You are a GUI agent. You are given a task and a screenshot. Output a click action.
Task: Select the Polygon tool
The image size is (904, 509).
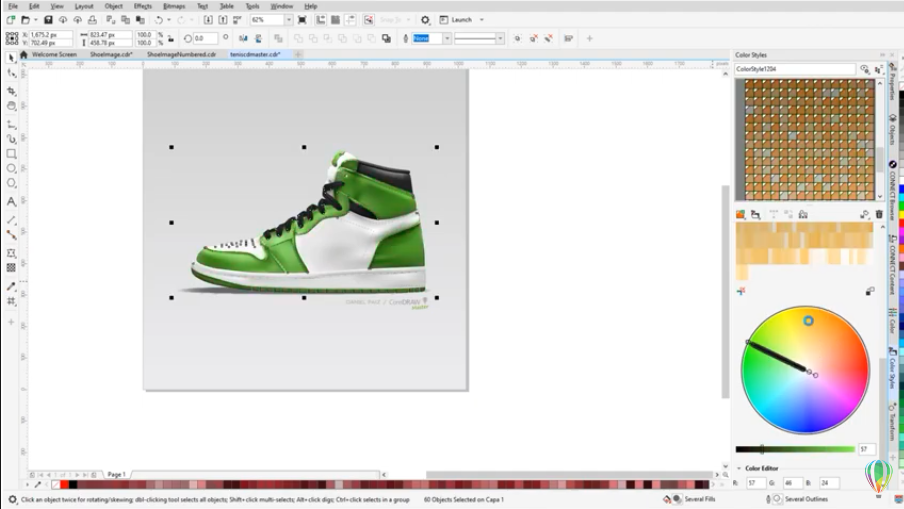pyautogui.click(x=11, y=183)
